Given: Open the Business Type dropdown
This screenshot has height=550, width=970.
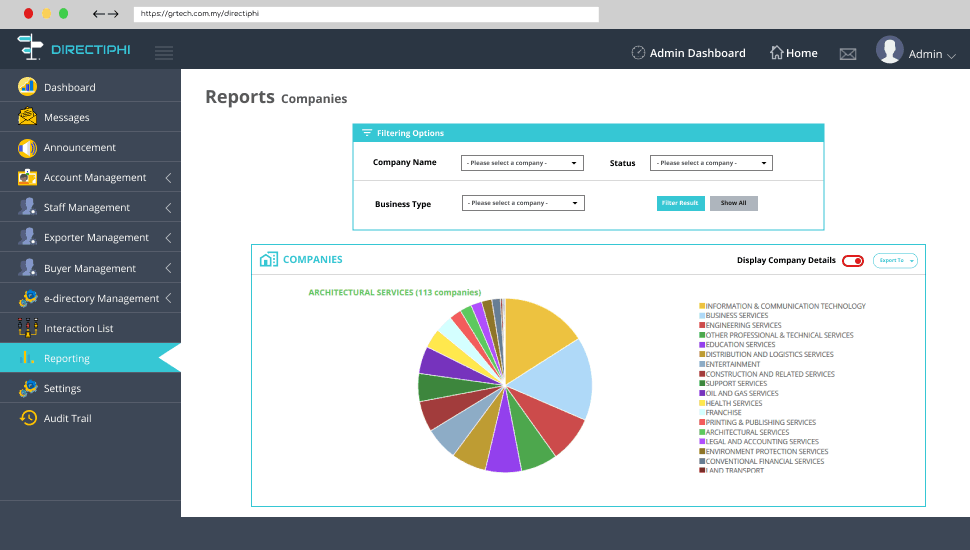Looking at the screenshot, I should 523,203.
